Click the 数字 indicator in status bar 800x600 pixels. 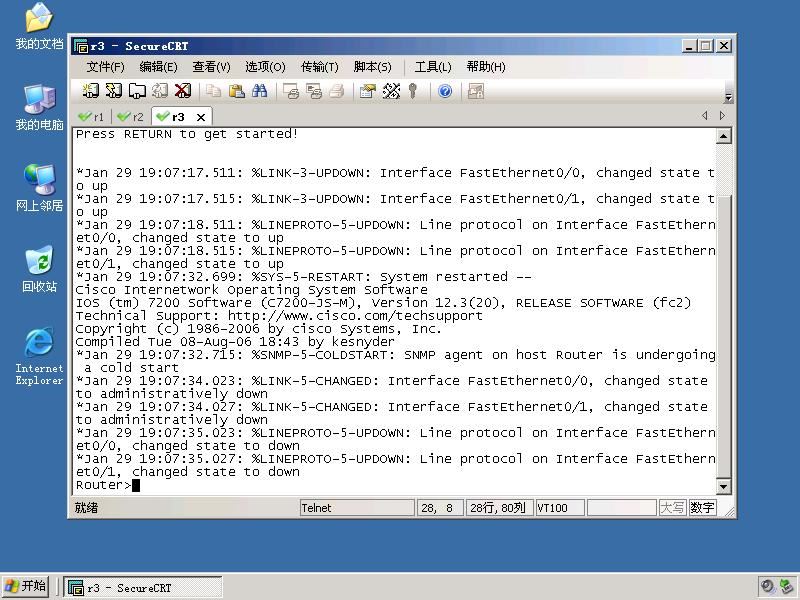point(702,508)
